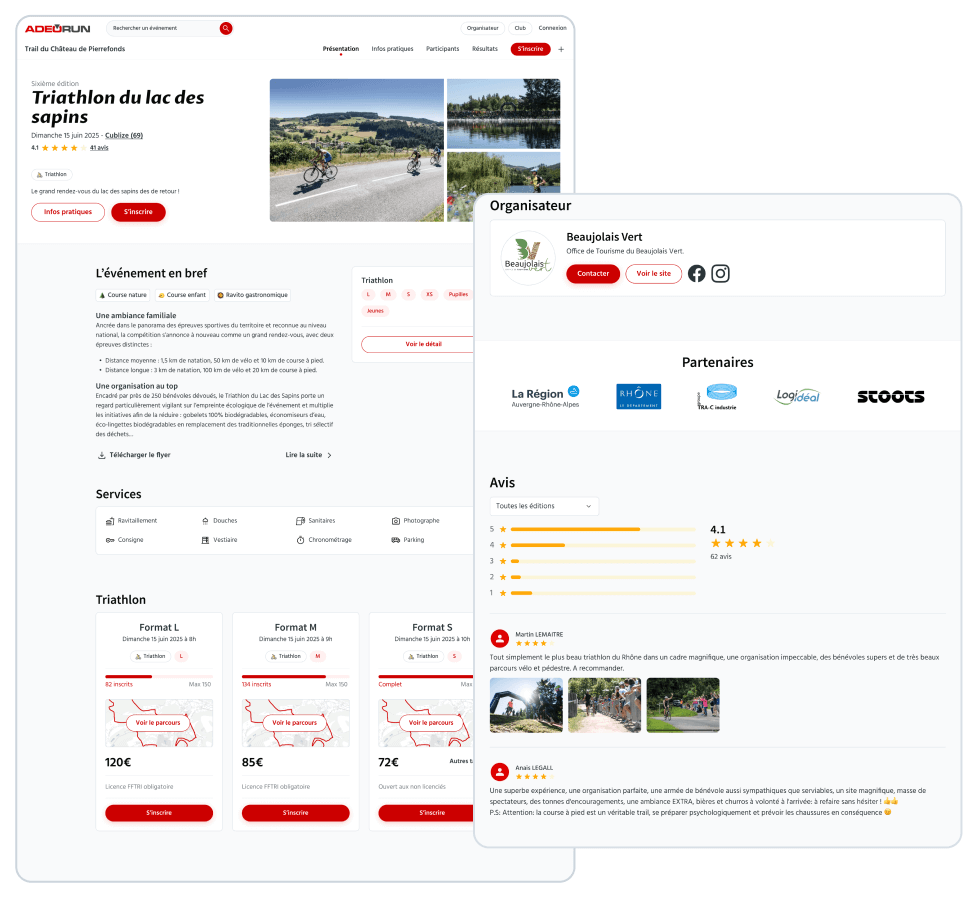Click the plus icon beside top S'inscrire

click(x=561, y=49)
